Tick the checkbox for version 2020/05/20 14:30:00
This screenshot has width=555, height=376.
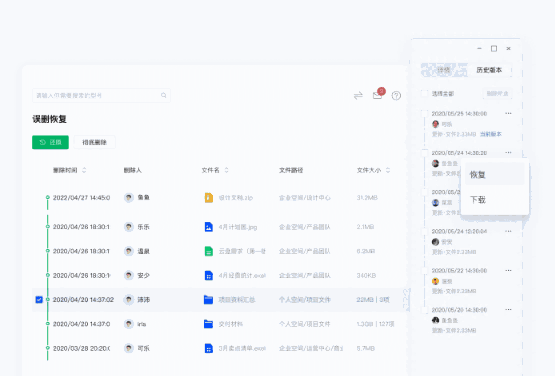[424, 310]
